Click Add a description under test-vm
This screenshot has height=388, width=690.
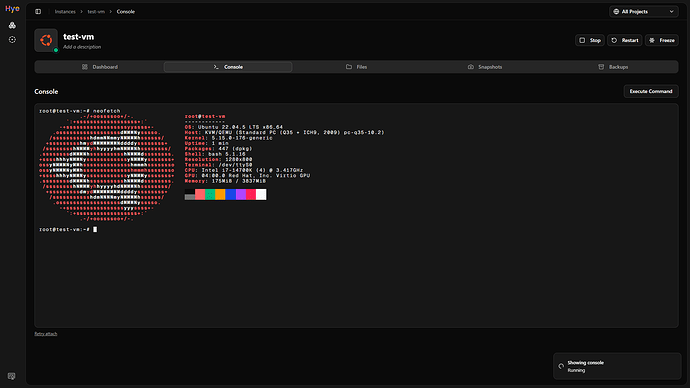point(82,47)
